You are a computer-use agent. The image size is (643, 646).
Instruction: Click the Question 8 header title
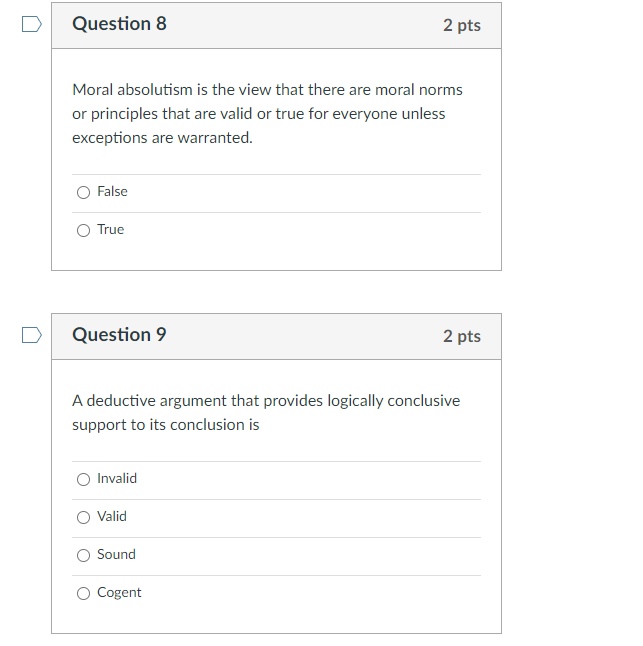click(119, 24)
